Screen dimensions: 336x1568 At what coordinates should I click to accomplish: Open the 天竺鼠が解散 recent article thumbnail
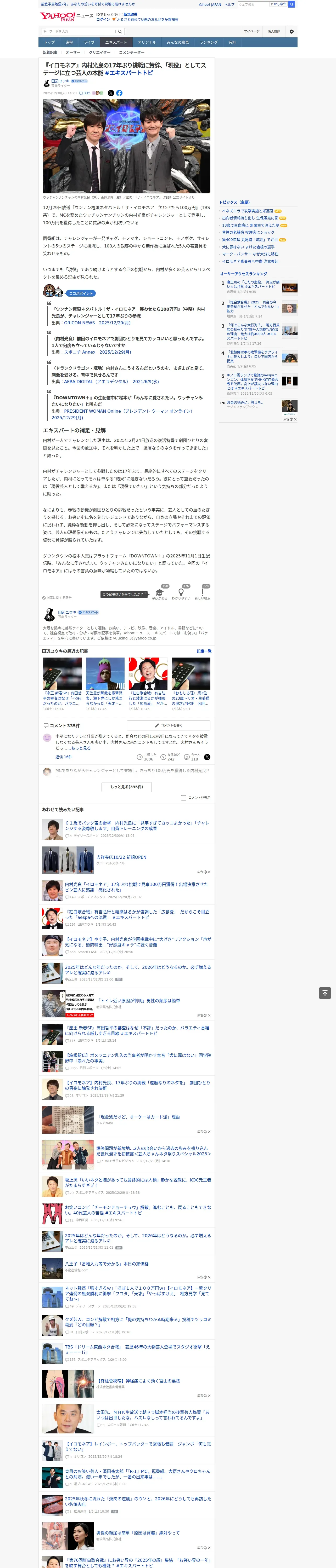pos(105,673)
